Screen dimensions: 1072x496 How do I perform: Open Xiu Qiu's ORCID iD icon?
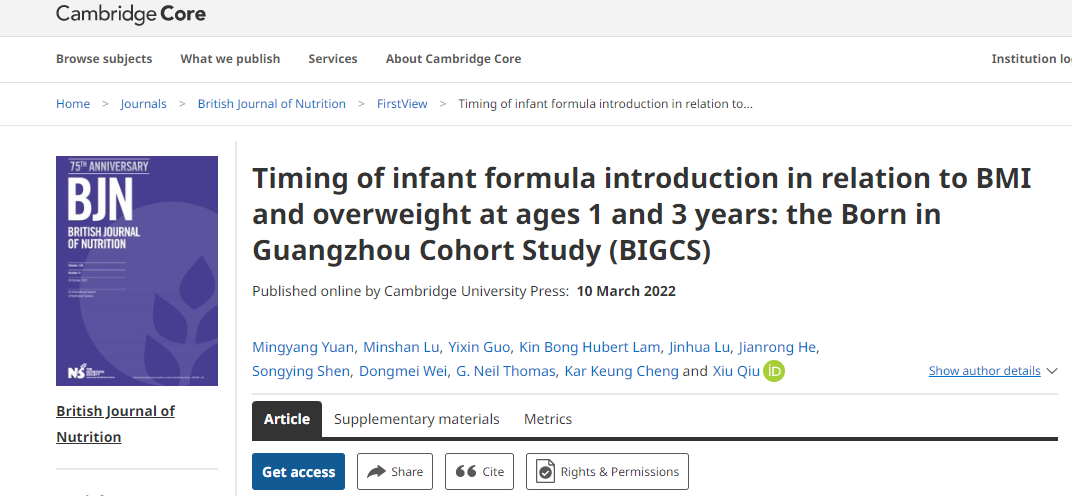[774, 371]
